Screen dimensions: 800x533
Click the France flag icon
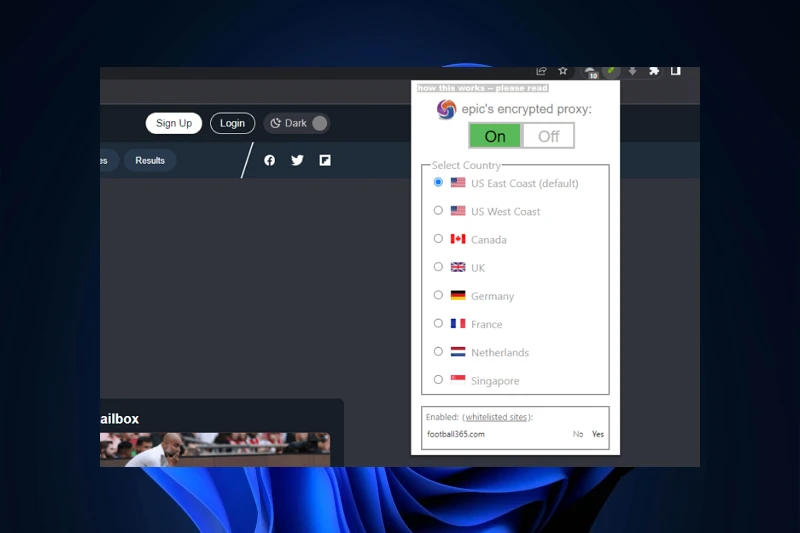point(458,323)
